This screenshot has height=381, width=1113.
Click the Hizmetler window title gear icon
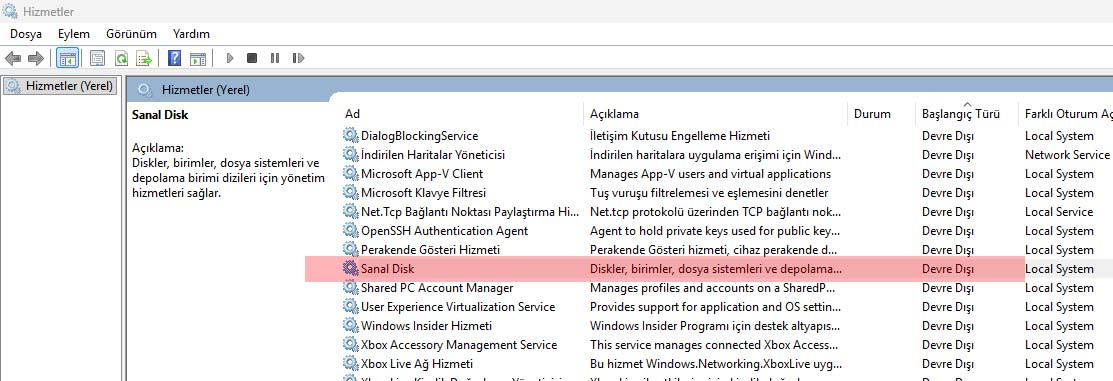click(11, 11)
